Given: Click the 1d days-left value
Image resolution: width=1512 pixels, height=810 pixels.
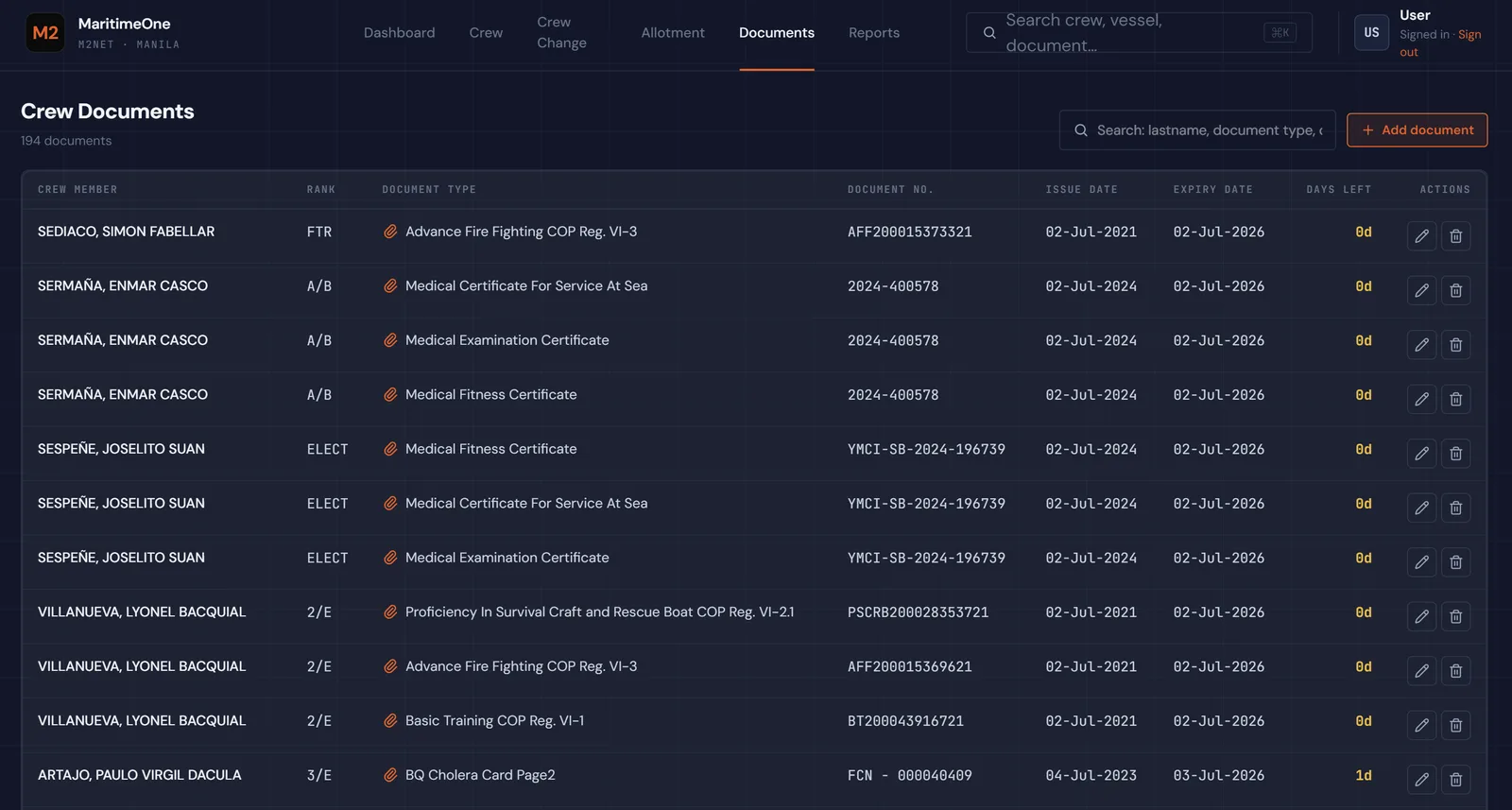Looking at the screenshot, I should coord(1363,775).
